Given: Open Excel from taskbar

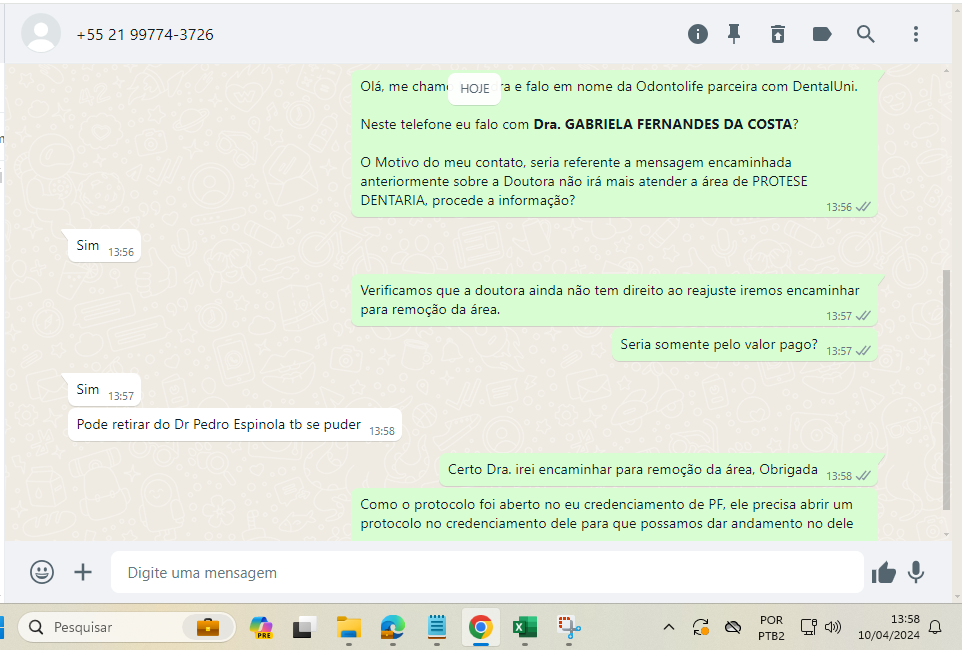Looking at the screenshot, I should tap(525, 627).
